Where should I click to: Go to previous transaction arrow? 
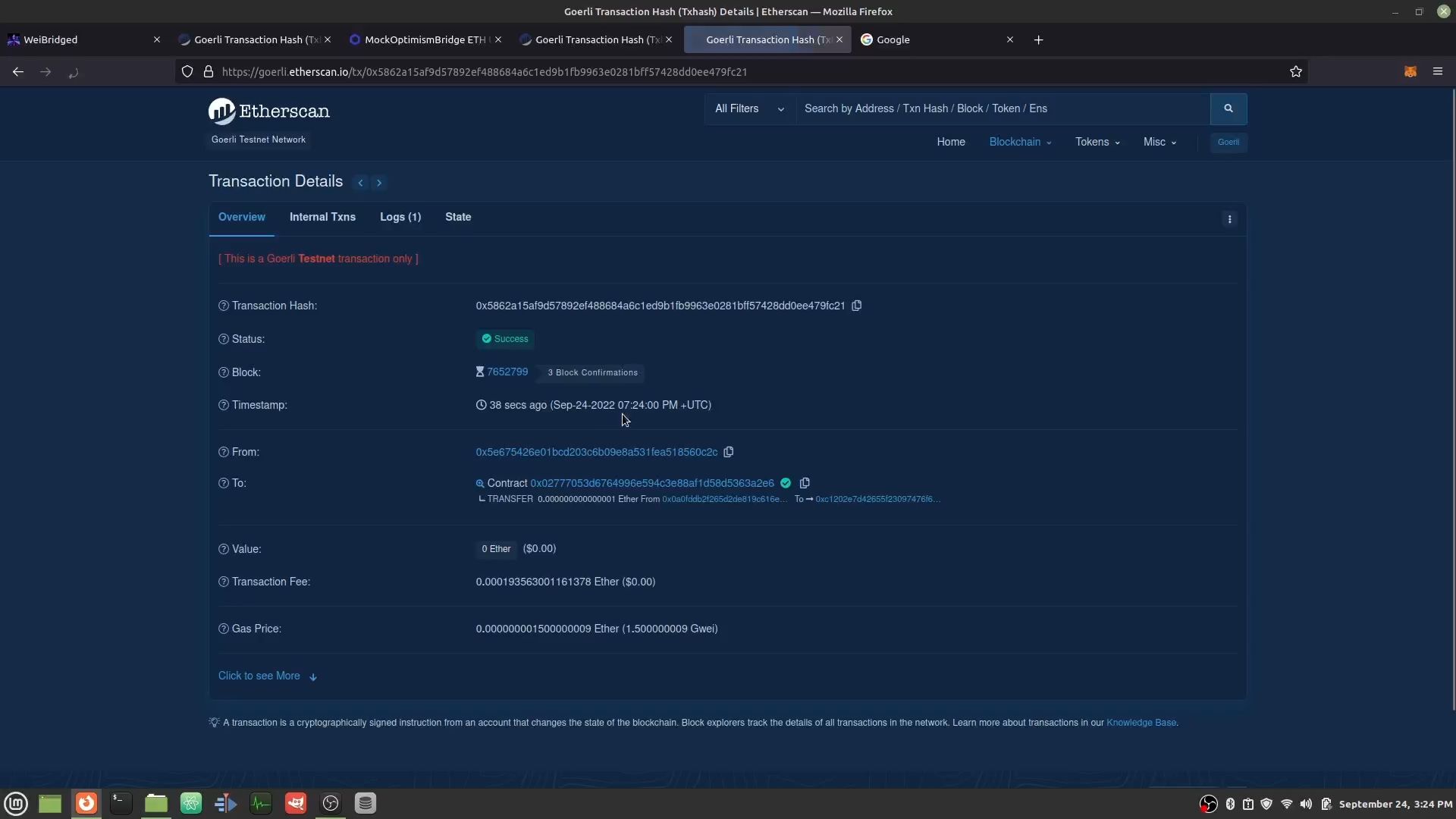pos(361,183)
